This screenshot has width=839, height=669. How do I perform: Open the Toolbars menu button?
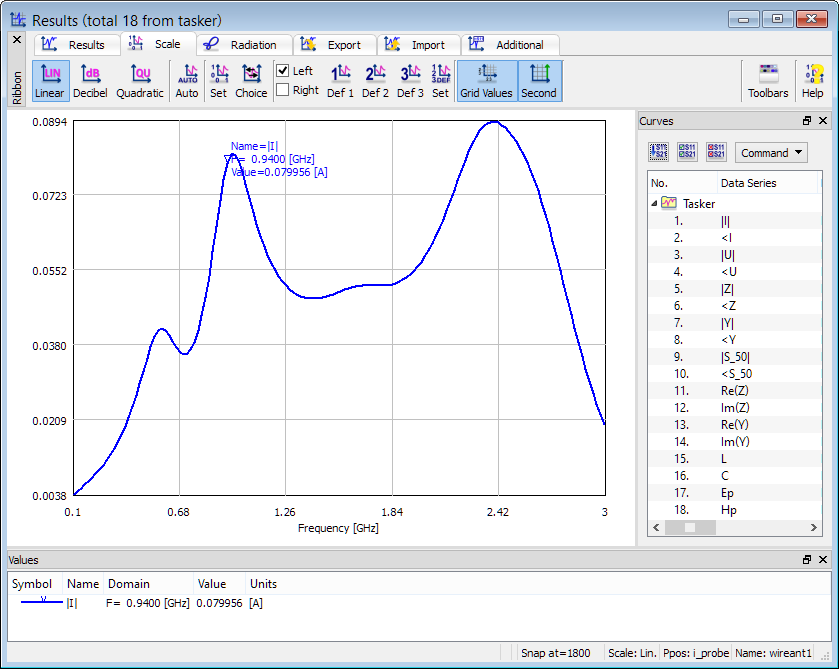768,80
